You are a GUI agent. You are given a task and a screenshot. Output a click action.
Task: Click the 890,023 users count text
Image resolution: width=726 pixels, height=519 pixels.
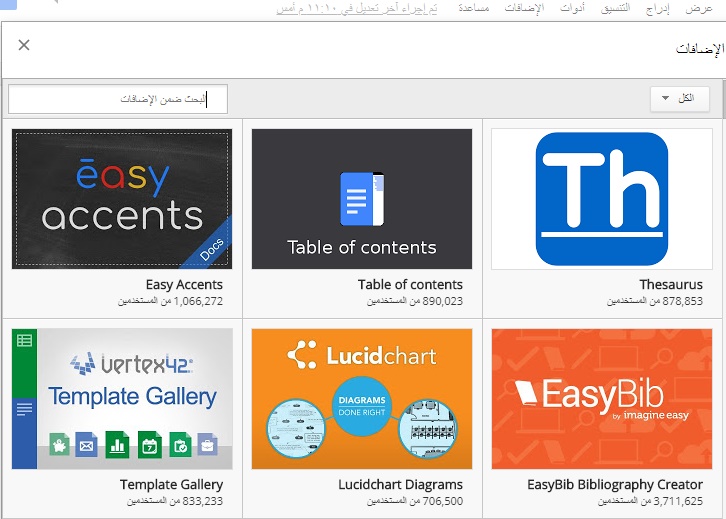click(x=415, y=301)
